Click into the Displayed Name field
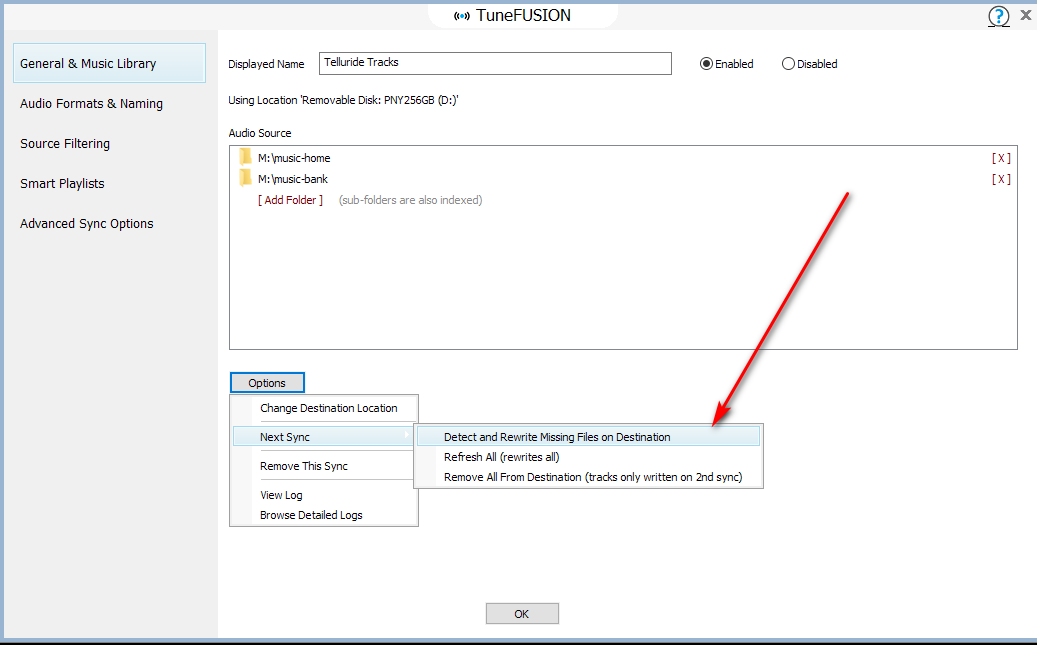This screenshot has height=645, width=1037. 495,63
